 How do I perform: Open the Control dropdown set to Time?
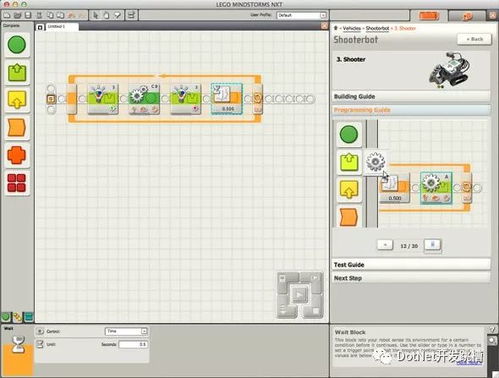click(x=126, y=331)
